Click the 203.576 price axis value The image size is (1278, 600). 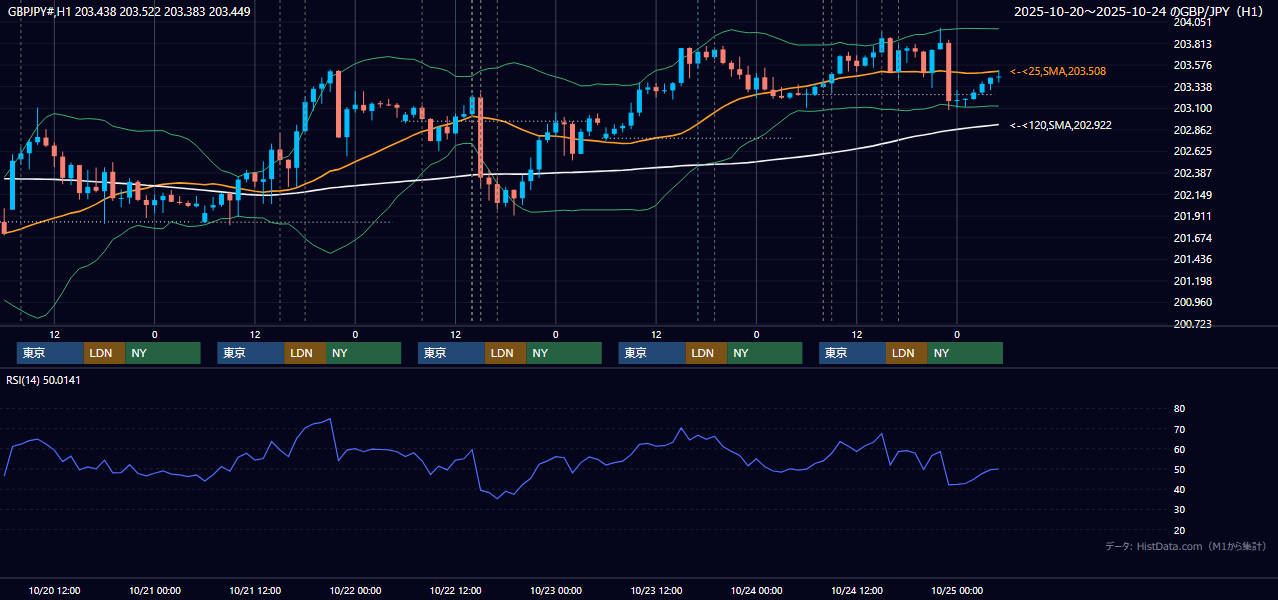[1192, 65]
